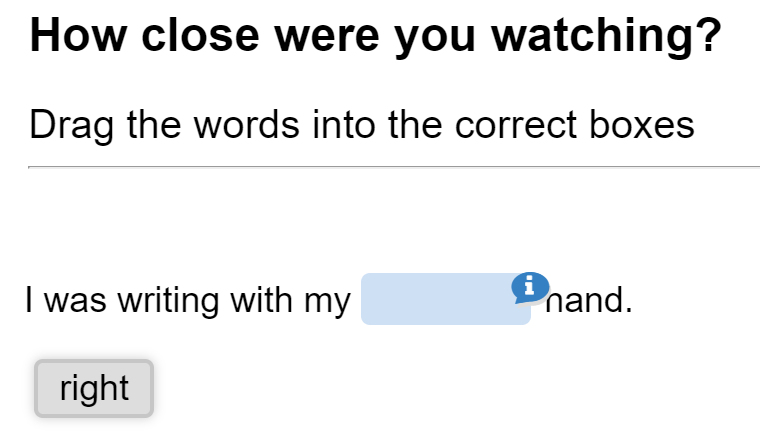Click the word 'were' in the heading

tap(326, 38)
